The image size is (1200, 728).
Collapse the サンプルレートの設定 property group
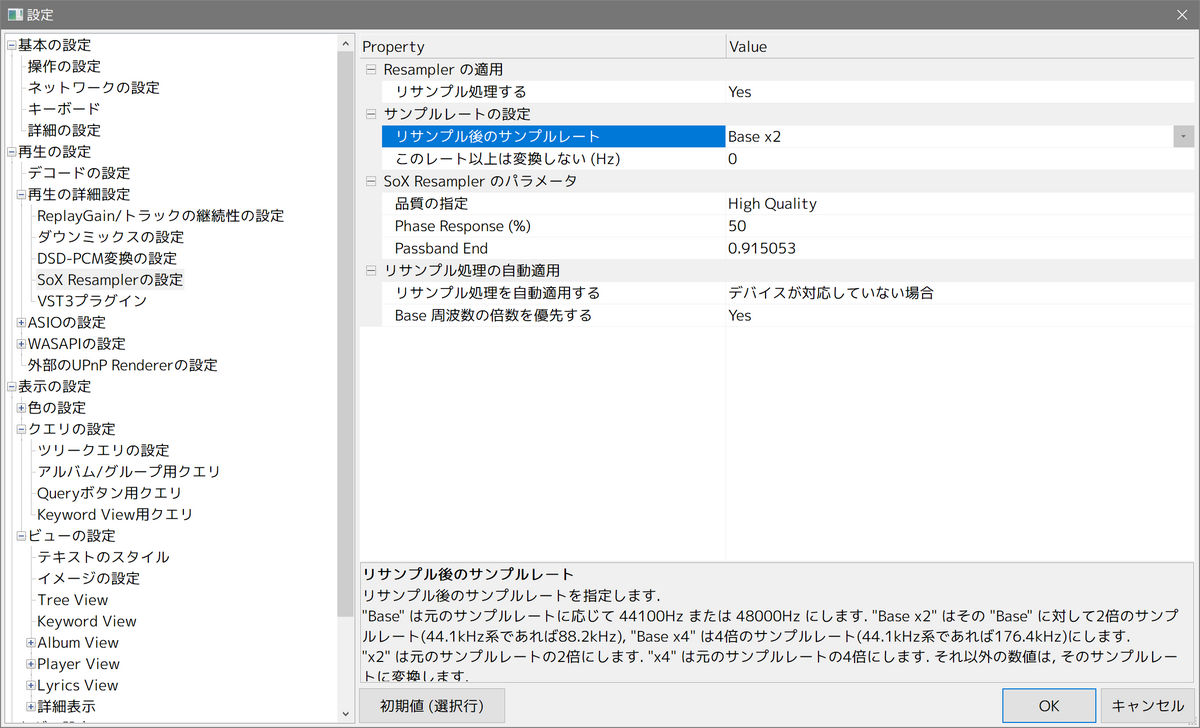click(372, 114)
